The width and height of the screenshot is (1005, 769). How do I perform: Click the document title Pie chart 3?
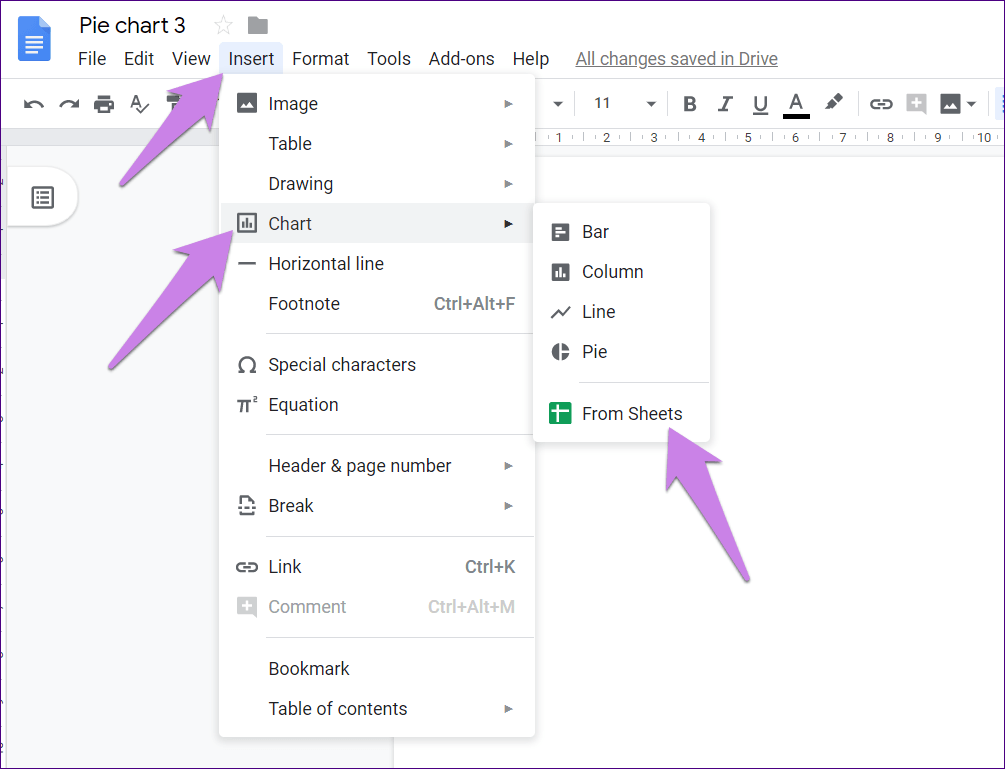click(132, 26)
